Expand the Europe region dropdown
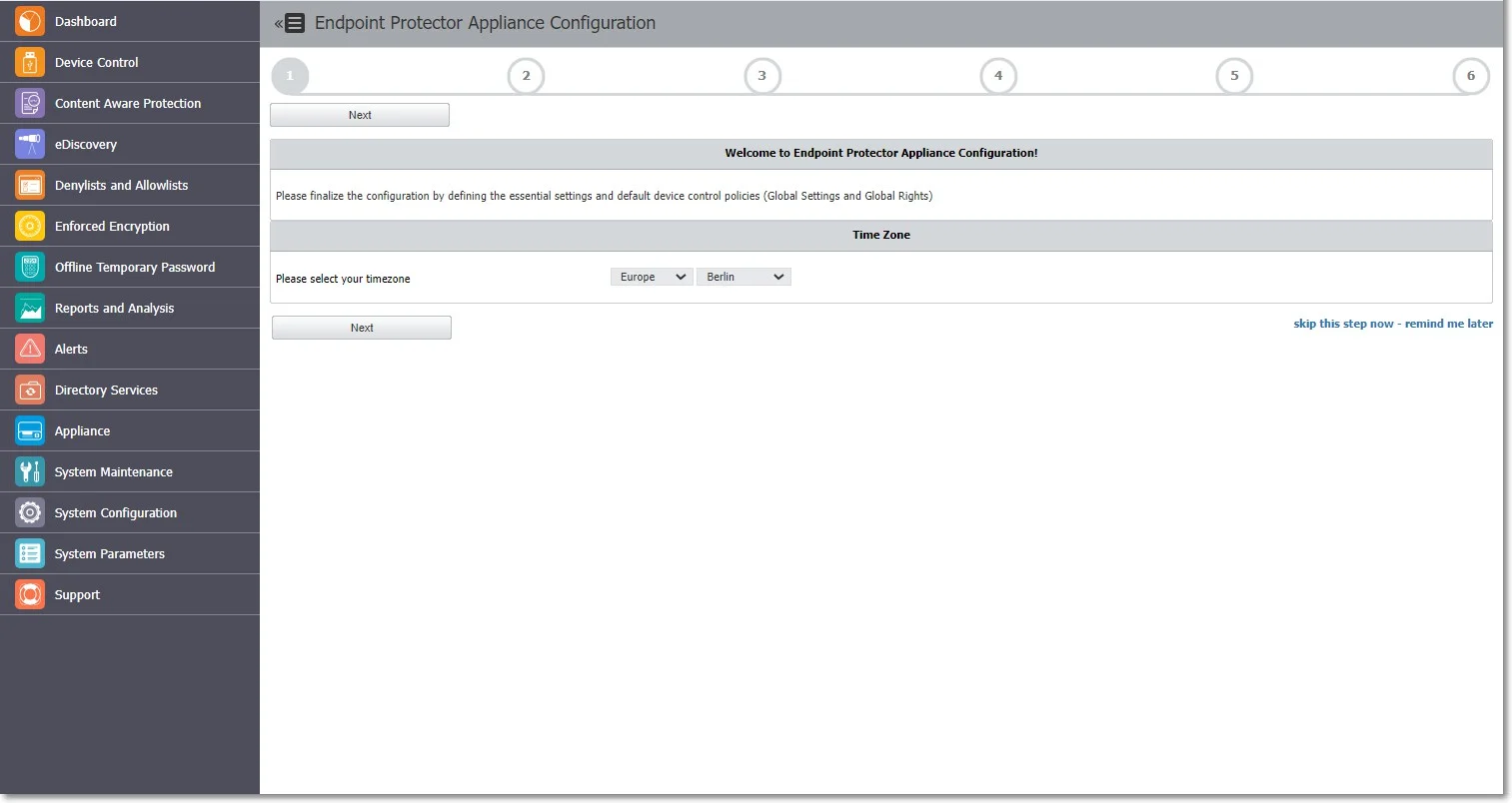 [x=652, y=277]
